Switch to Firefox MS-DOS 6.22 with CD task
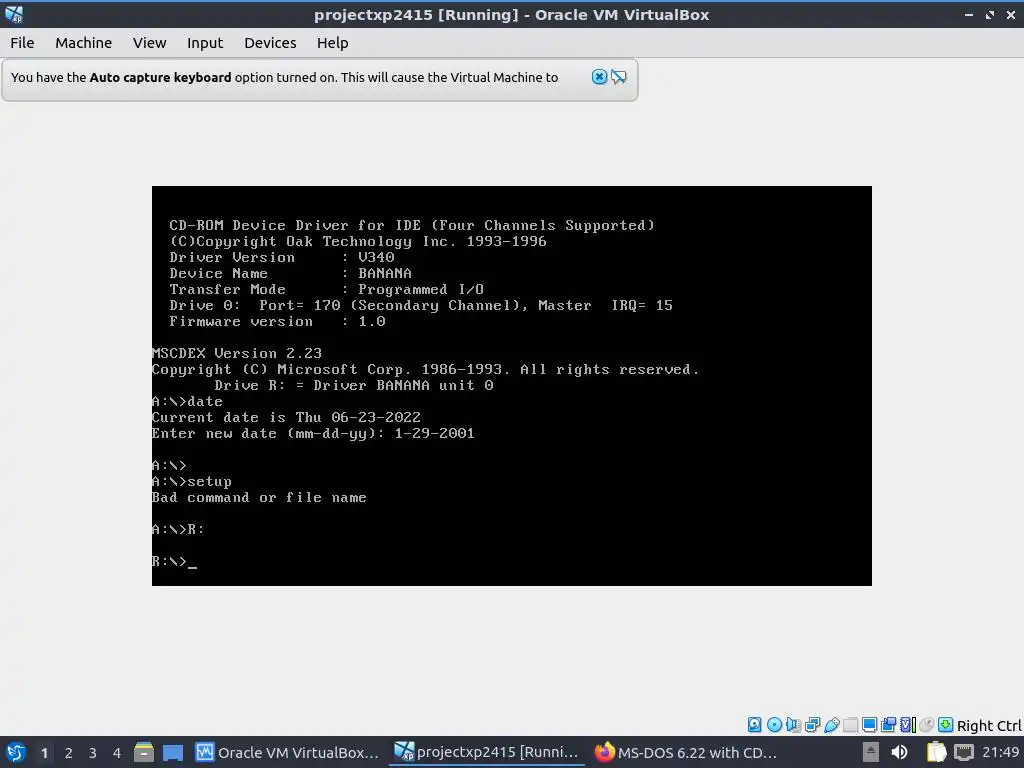Viewport: 1024px width, 768px height. (x=686, y=752)
